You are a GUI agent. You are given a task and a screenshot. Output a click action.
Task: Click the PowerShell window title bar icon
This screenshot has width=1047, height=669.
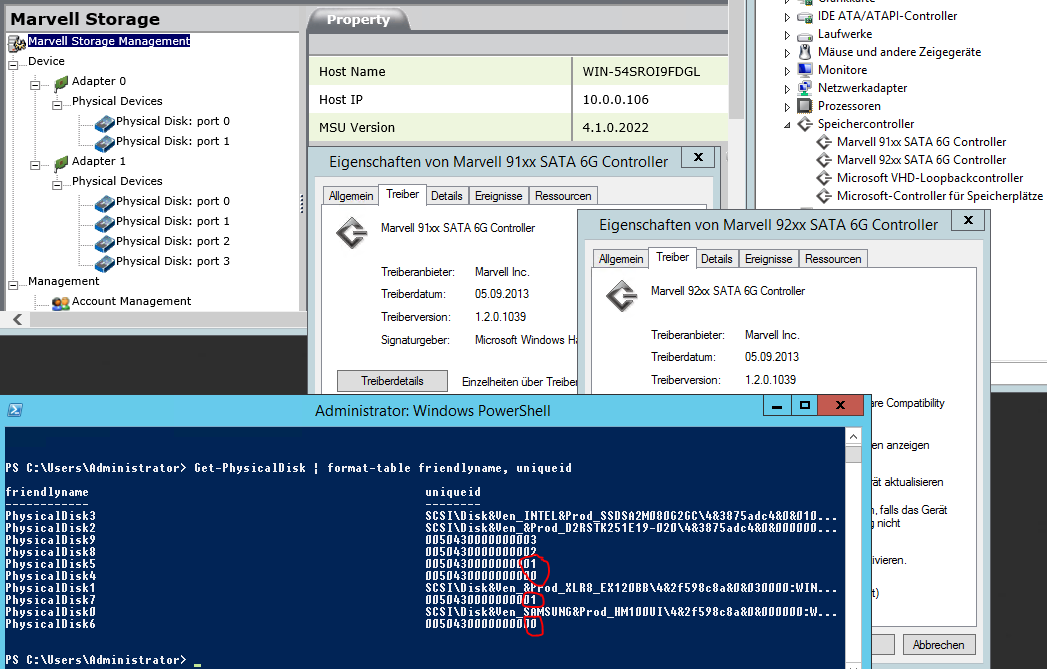(15, 410)
